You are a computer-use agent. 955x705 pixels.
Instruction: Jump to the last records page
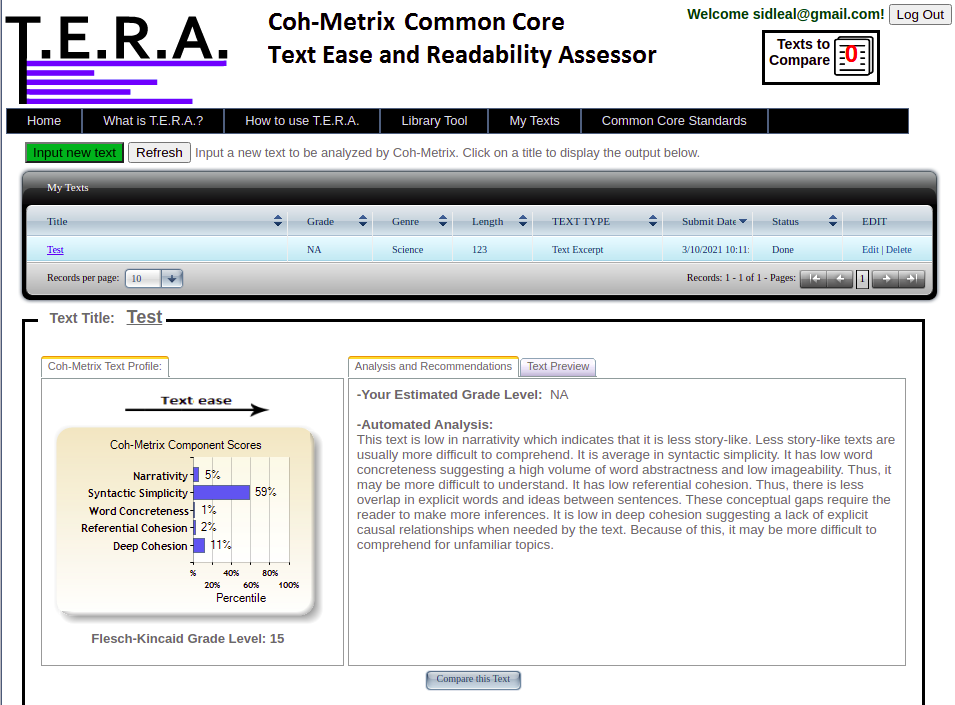[x=911, y=279]
